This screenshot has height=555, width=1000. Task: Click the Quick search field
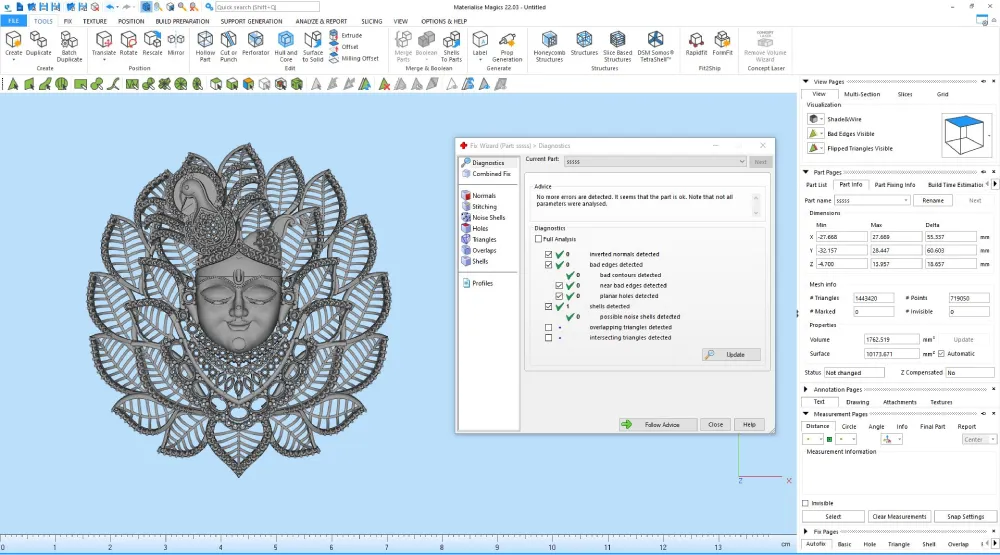click(x=267, y=7)
